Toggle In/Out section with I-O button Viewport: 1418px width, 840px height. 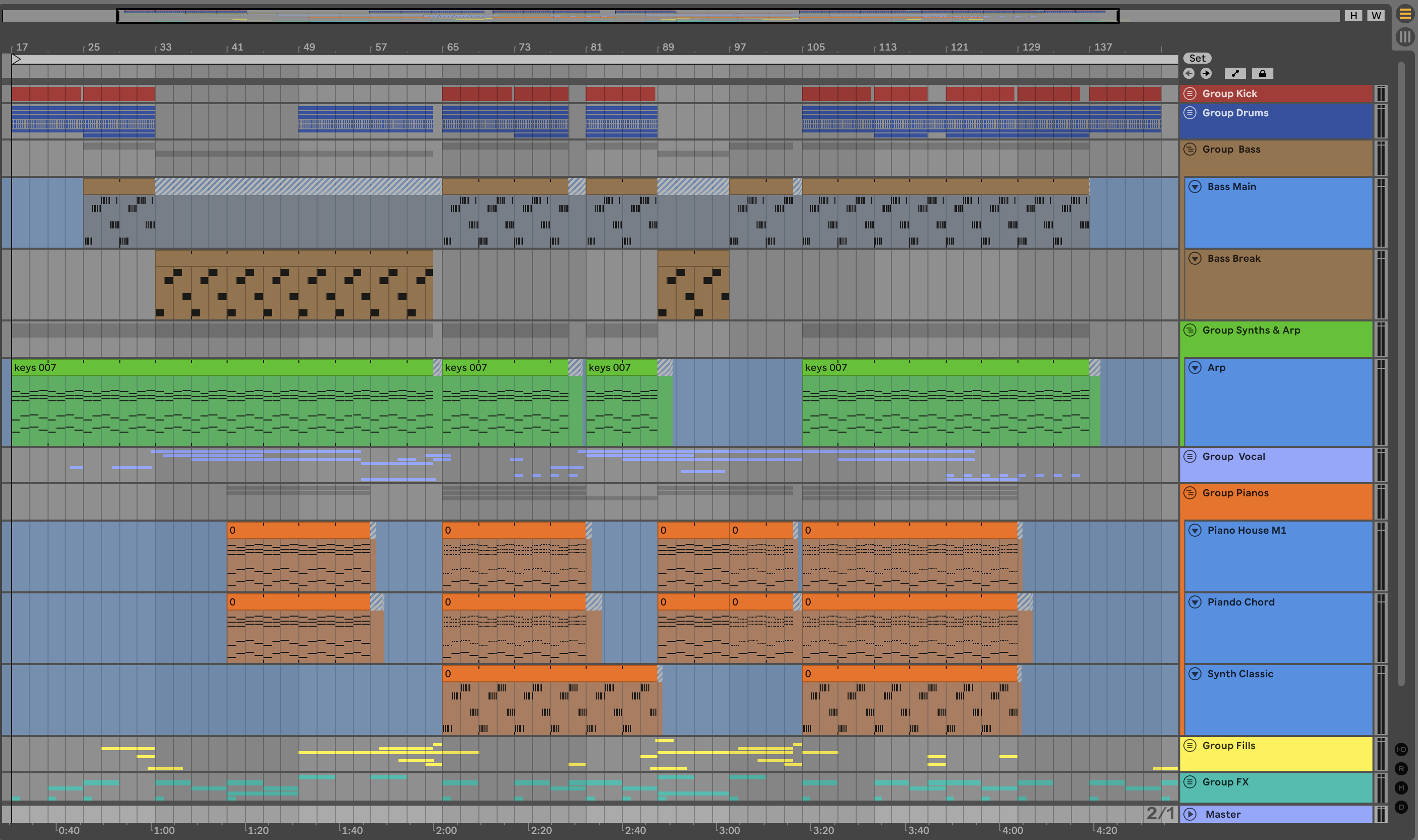pos(1401,750)
